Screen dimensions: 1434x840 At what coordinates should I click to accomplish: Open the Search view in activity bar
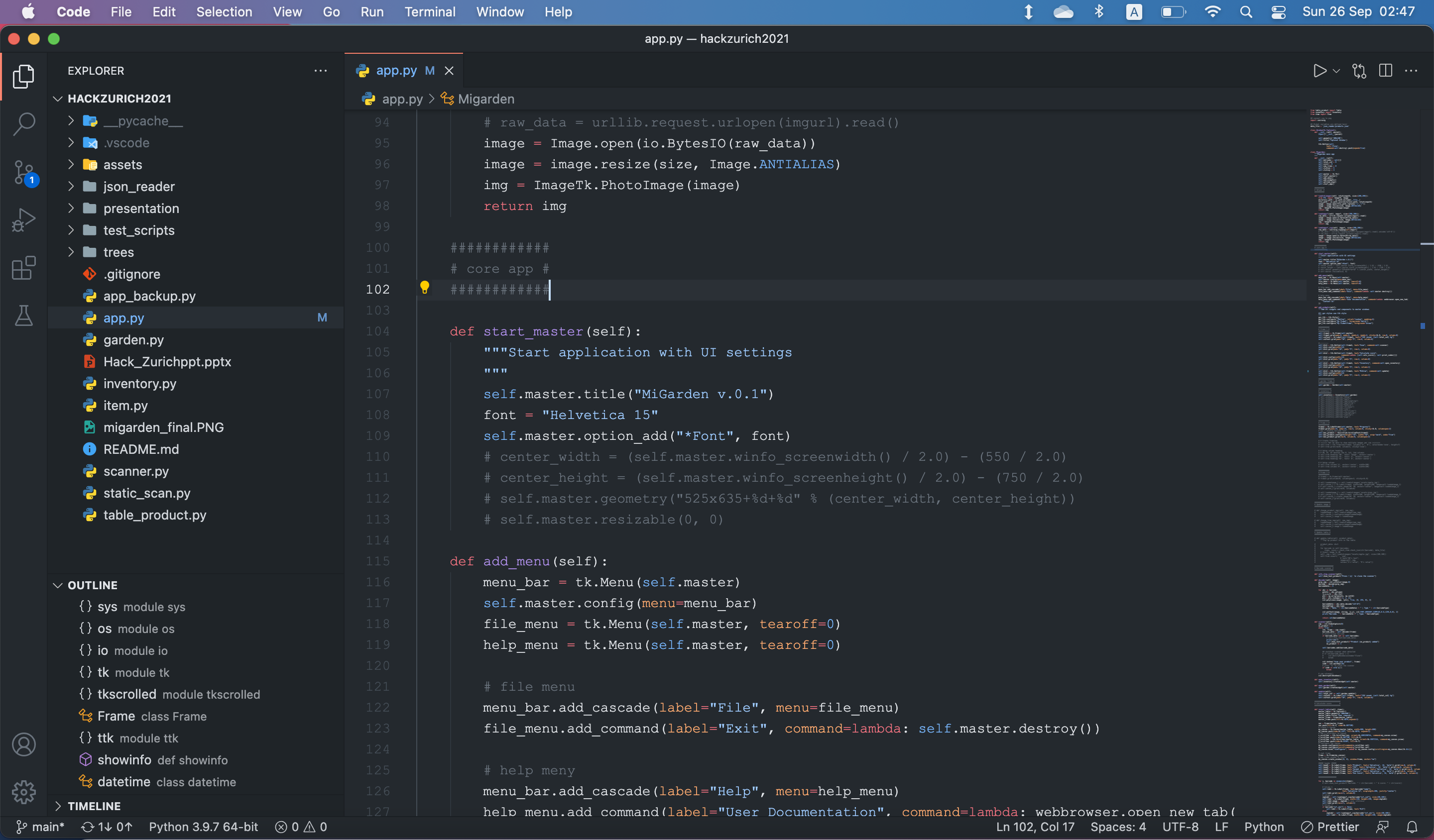point(24,123)
